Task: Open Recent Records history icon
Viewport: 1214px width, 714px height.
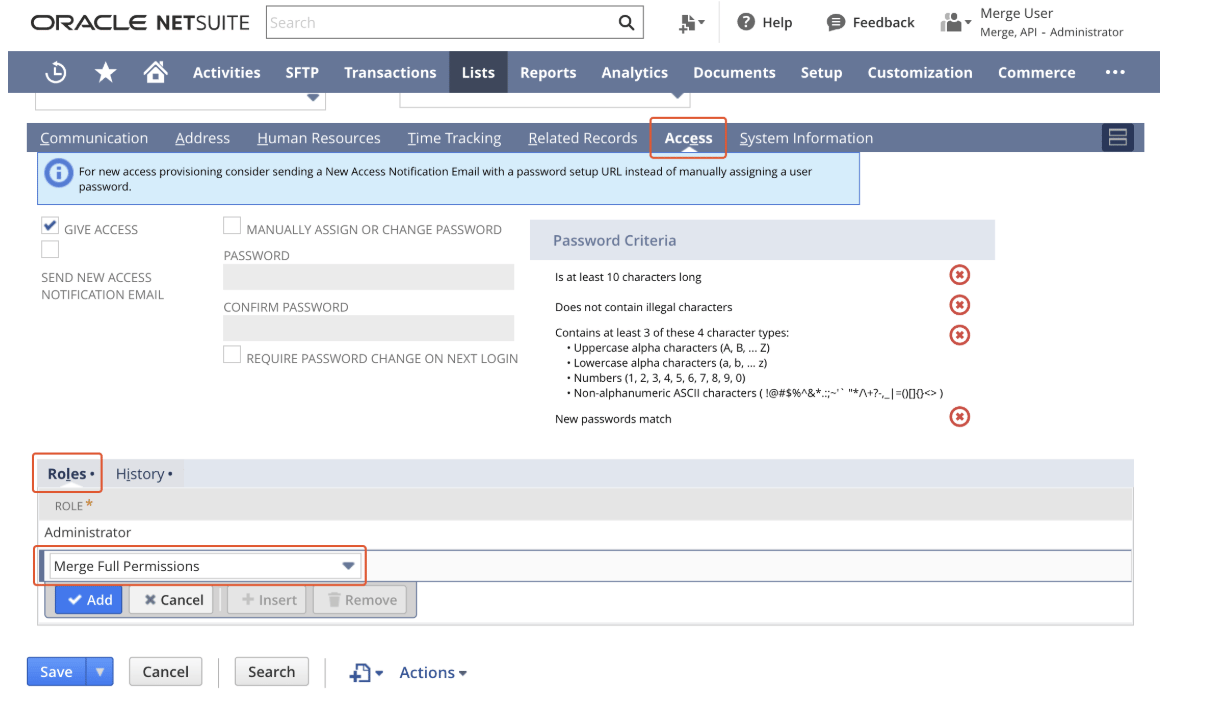Action: pyautogui.click(x=56, y=72)
